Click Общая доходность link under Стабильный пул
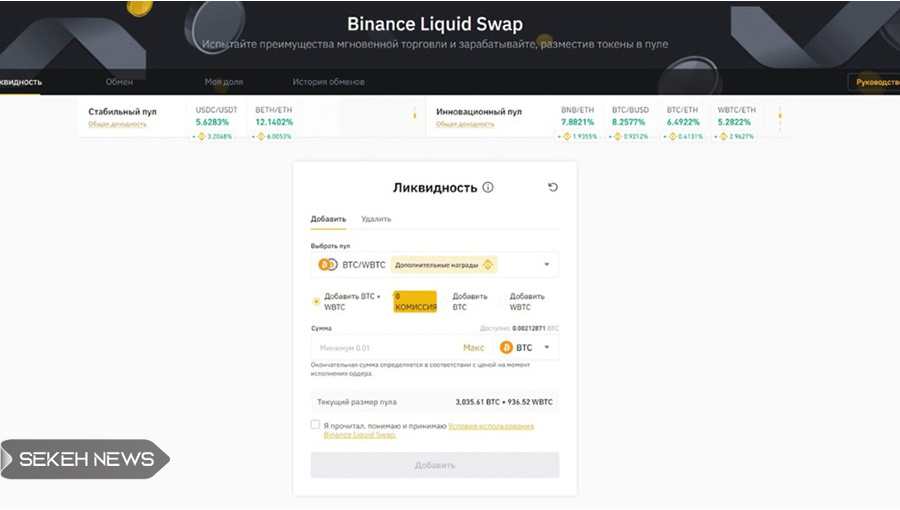900x510 pixels. tap(117, 124)
